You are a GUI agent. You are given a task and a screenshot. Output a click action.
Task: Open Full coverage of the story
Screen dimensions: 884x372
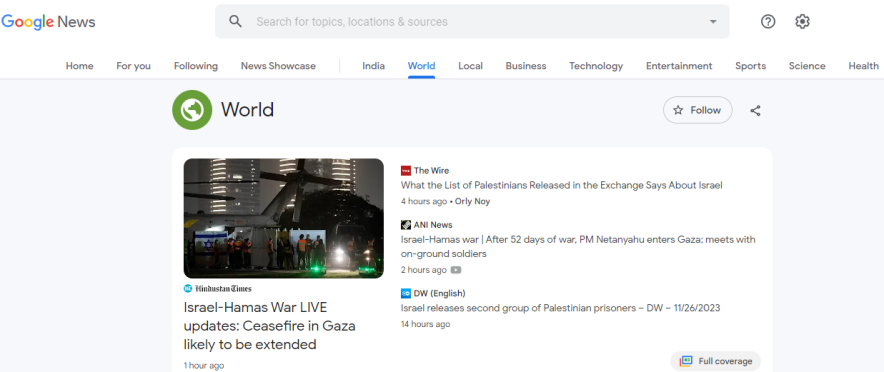coord(716,361)
